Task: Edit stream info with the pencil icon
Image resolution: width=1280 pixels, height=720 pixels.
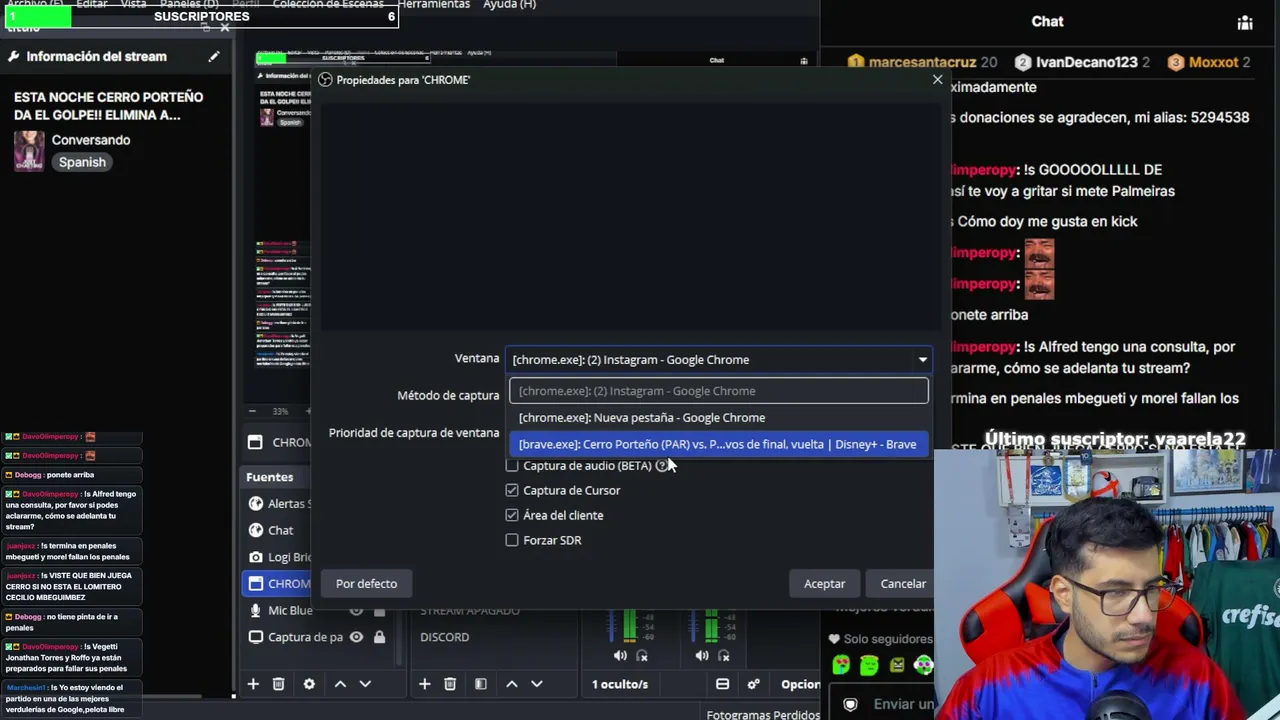Action: coord(214,57)
